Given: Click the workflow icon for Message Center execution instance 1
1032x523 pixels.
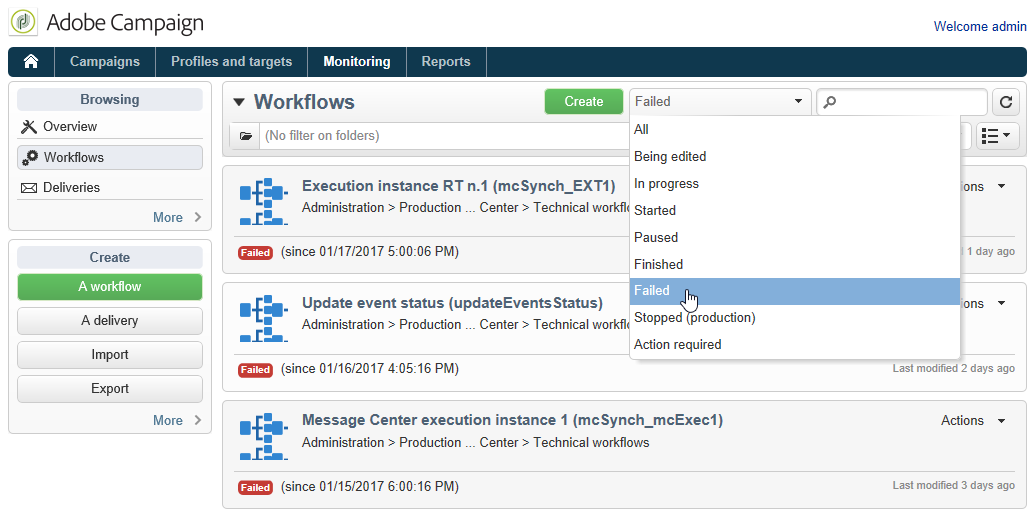Looking at the screenshot, I should click(264, 436).
